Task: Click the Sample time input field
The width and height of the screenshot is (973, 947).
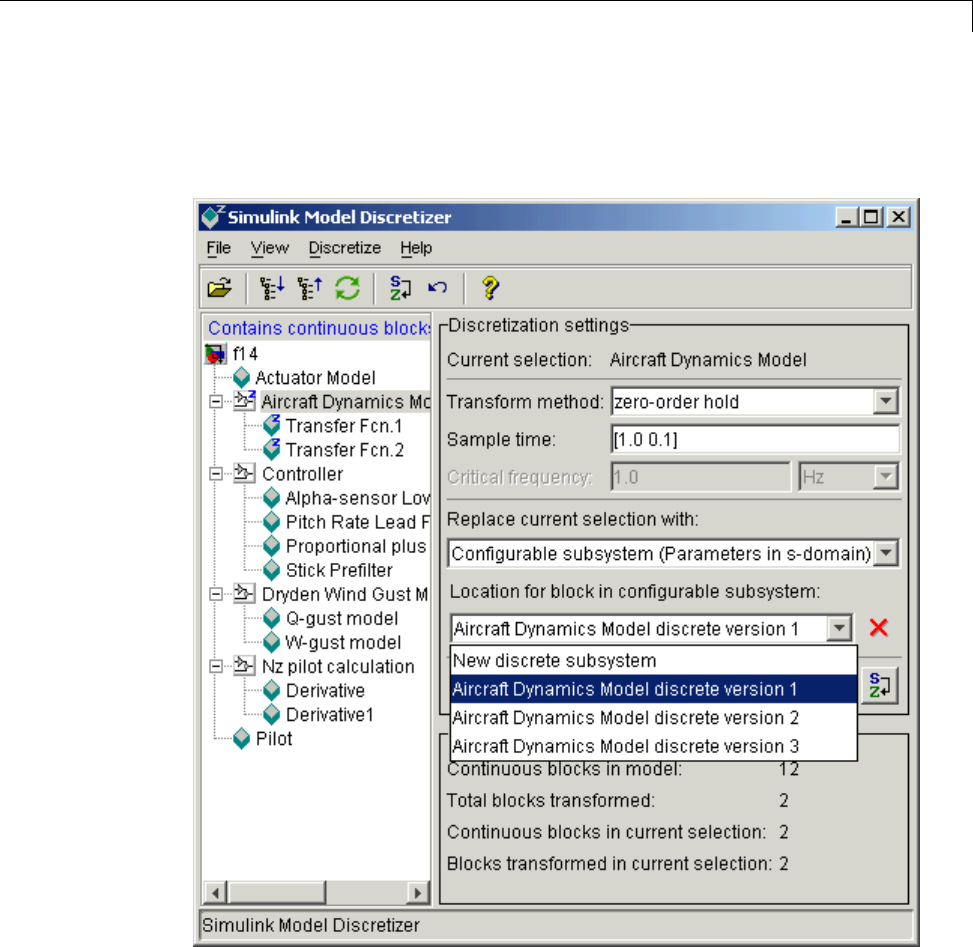Action: (755, 439)
